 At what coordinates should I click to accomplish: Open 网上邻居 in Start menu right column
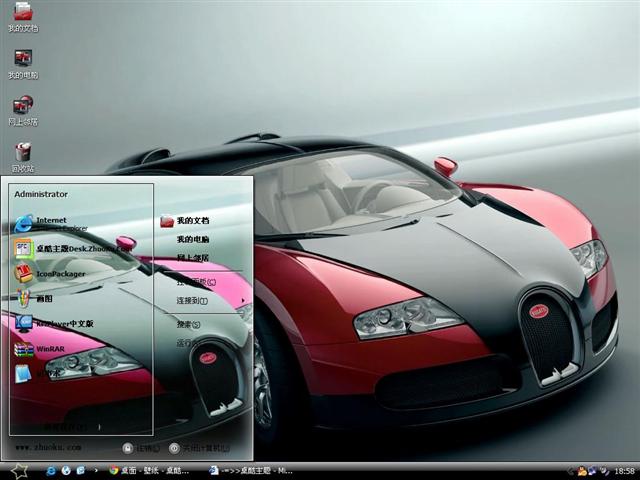(193, 258)
